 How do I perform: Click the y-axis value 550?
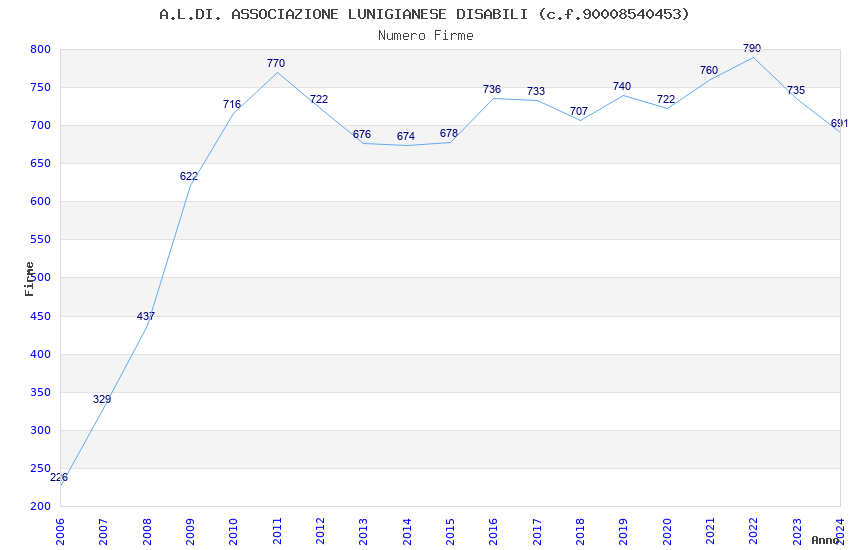click(41, 240)
